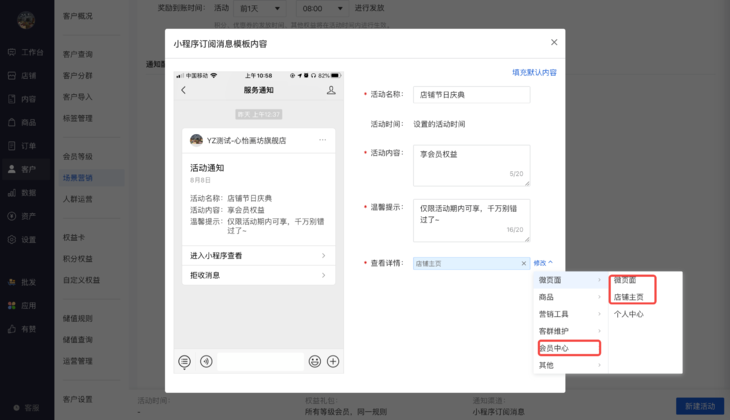
Task: Click the 温馨提示 text area
Action: (471, 218)
